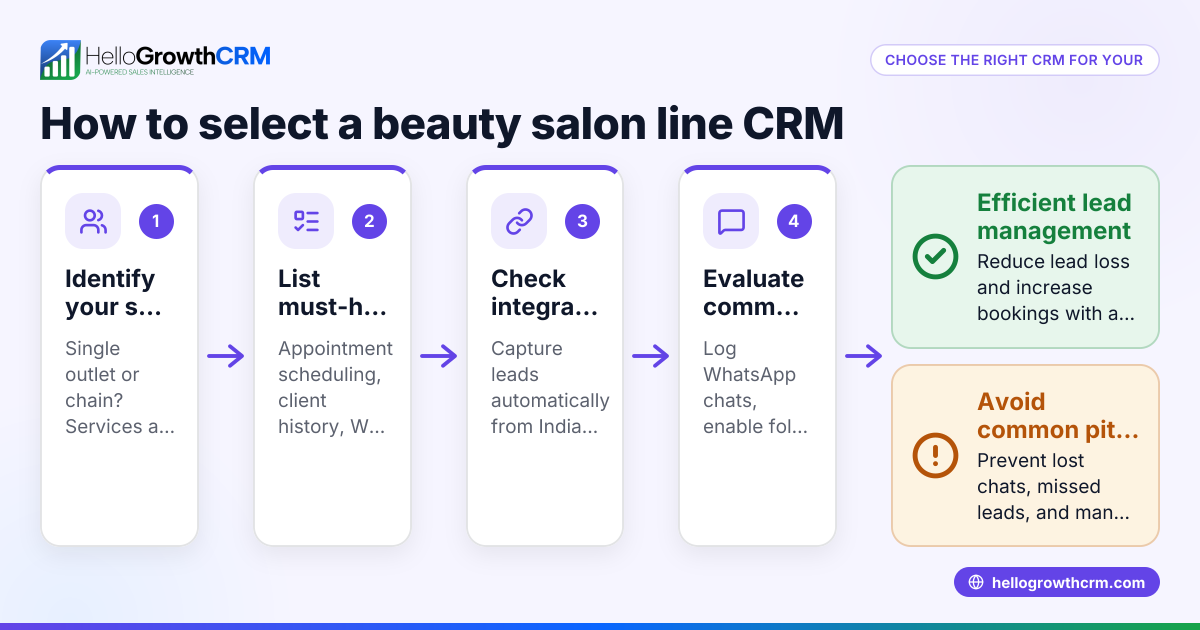Click the chain link icon on Check integrations card
Screen dimensions: 1200x630
click(519, 221)
